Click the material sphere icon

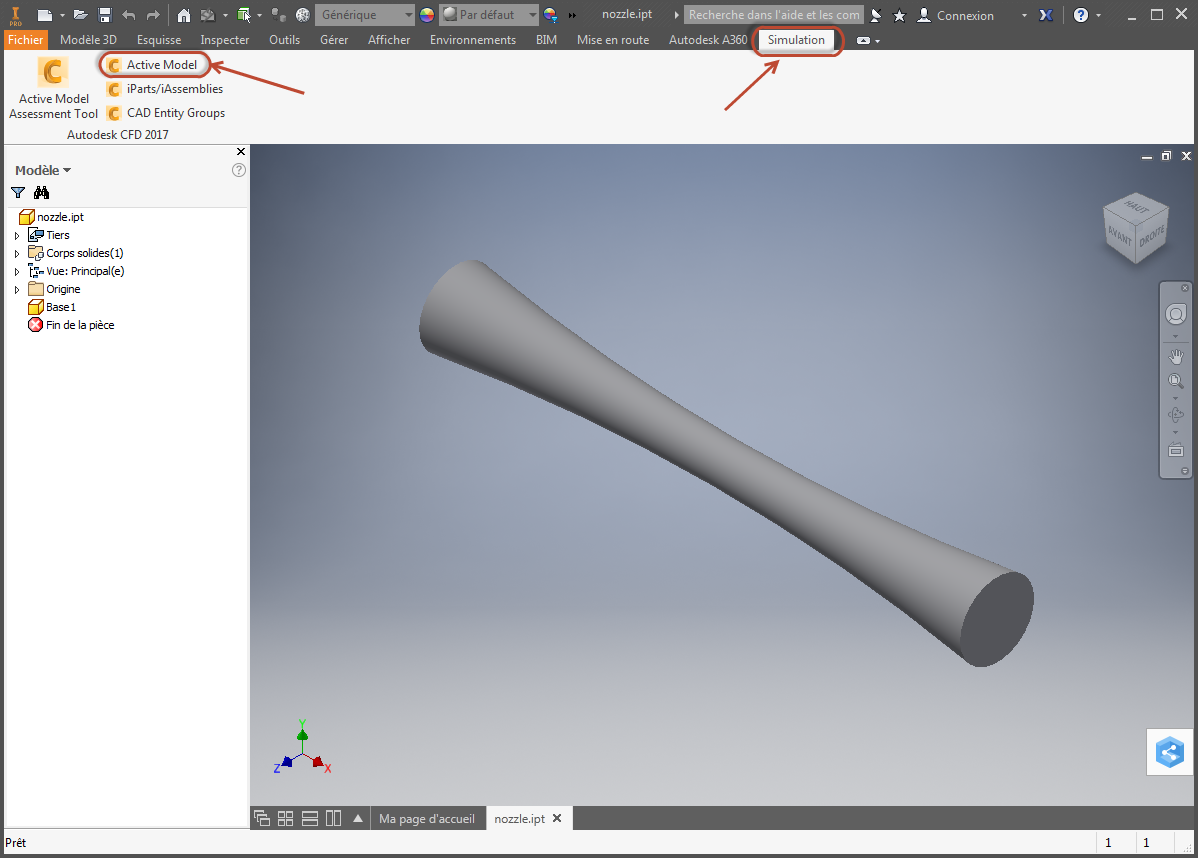(303, 15)
